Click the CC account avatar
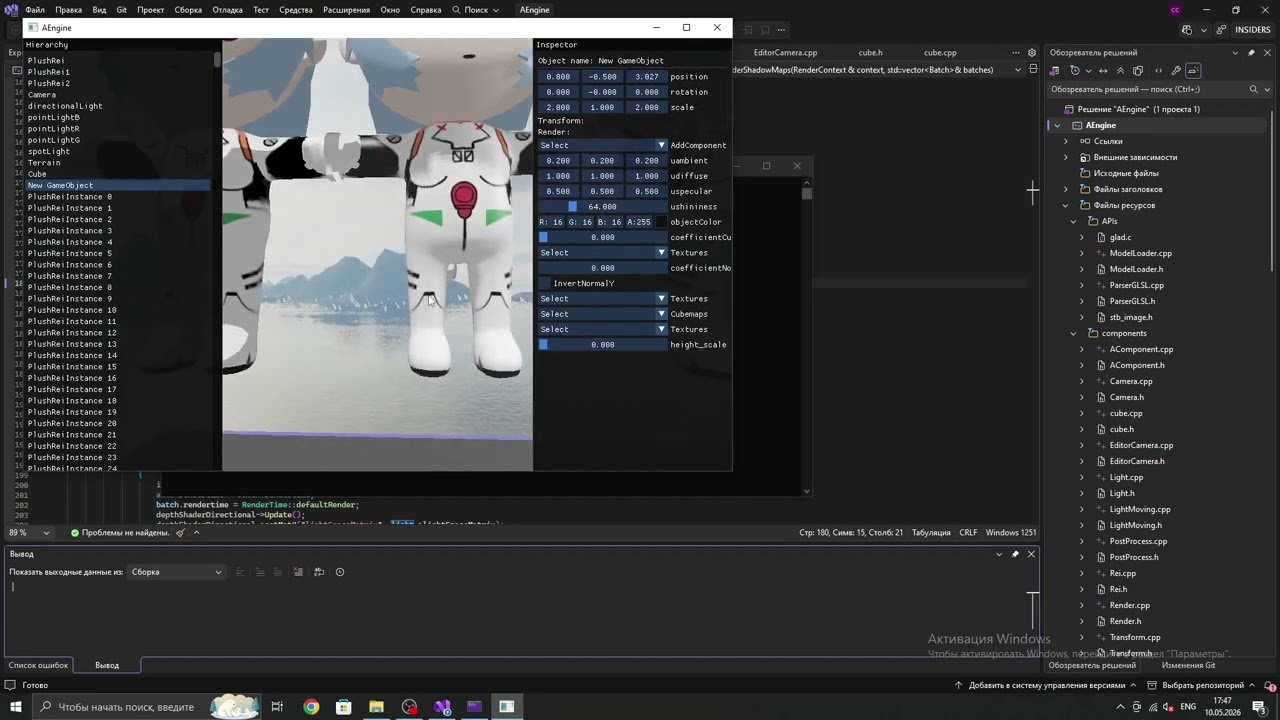The height and width of the screenshot is (720, 1280). pos(1175,10)
